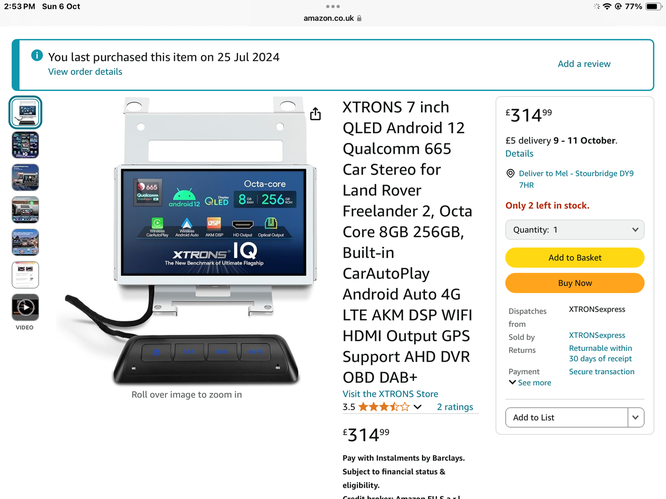The height and width of the screenshot is (499, 666).
Task: Click the orange Buy Now button
Action: click(575, 283)
